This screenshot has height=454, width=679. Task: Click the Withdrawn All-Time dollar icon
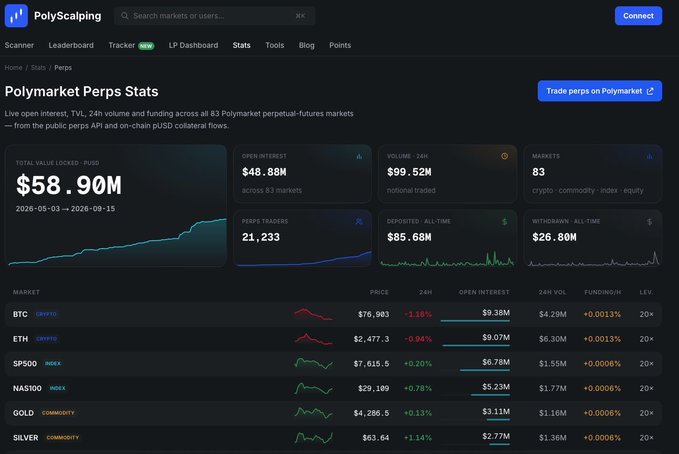coord(649,222)
